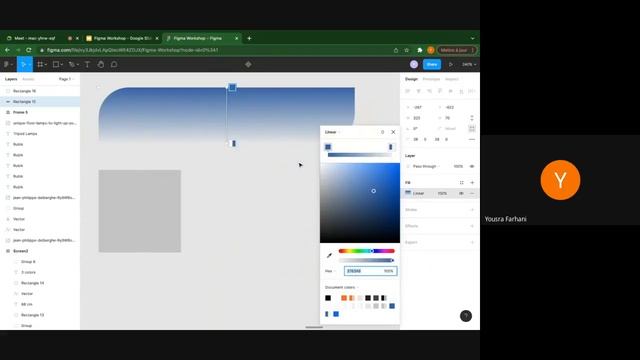This screenshot has width=640, height=360.
Task: Click the user avatar in Figma toolbar
Action: (414, 64)
